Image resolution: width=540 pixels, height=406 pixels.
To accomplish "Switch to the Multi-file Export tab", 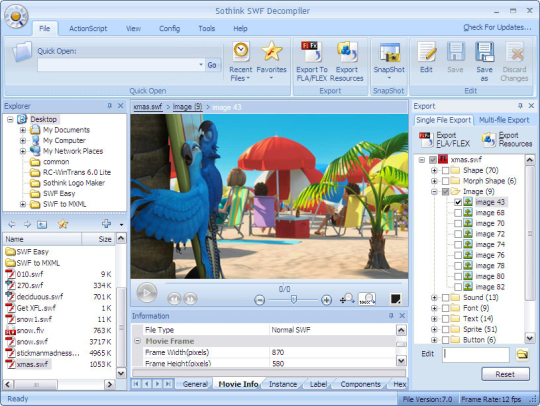I will 504,120.
